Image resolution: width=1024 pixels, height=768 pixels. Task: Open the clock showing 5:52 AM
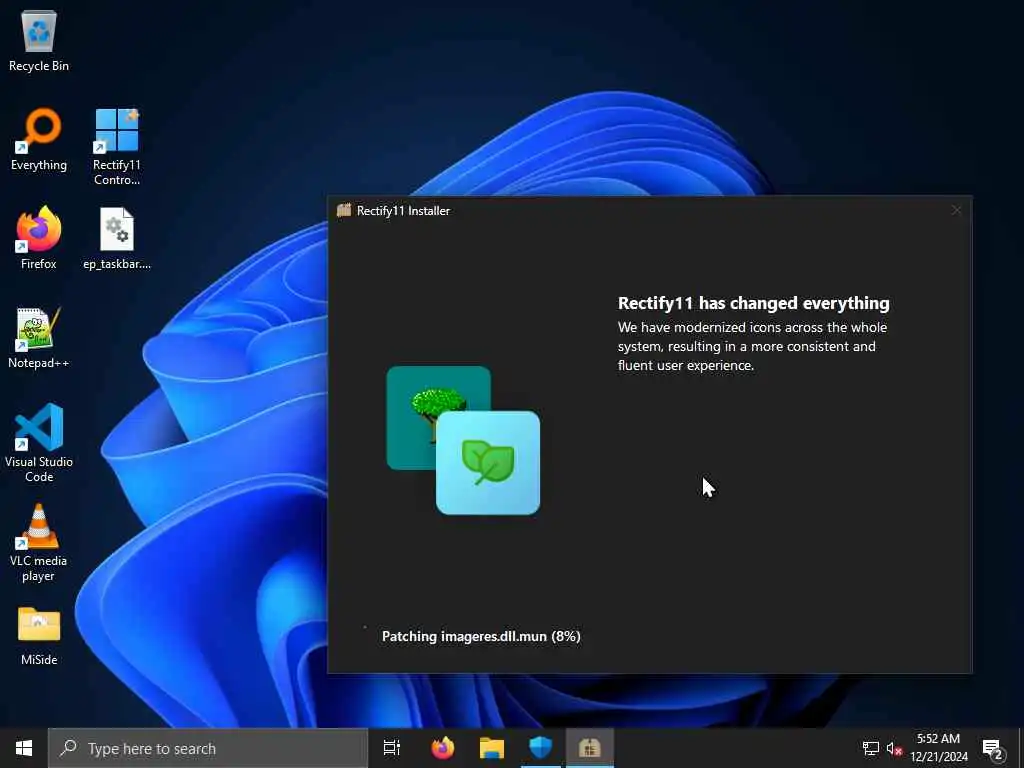939,748
